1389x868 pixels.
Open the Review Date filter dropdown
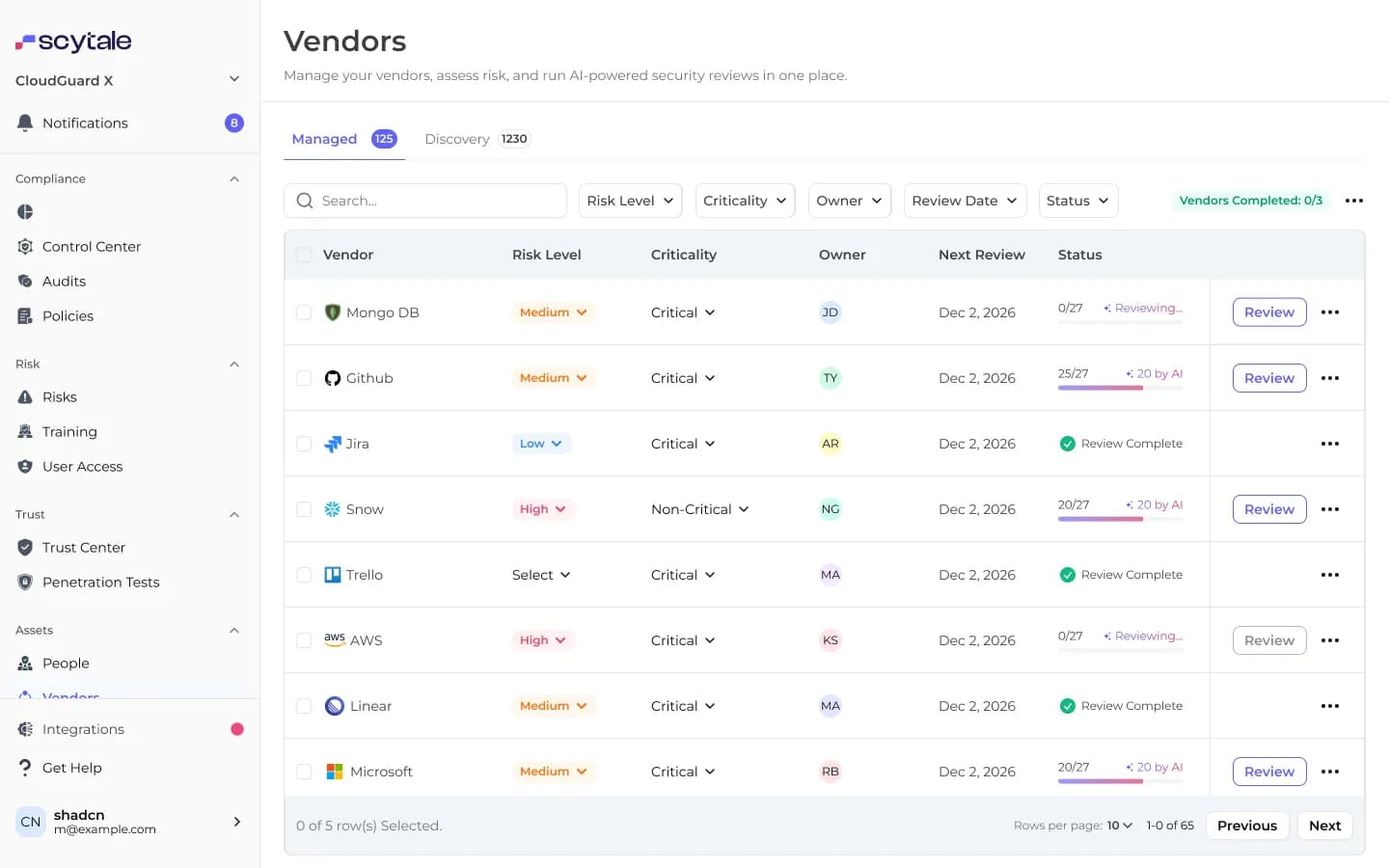(x=965, y=201)
